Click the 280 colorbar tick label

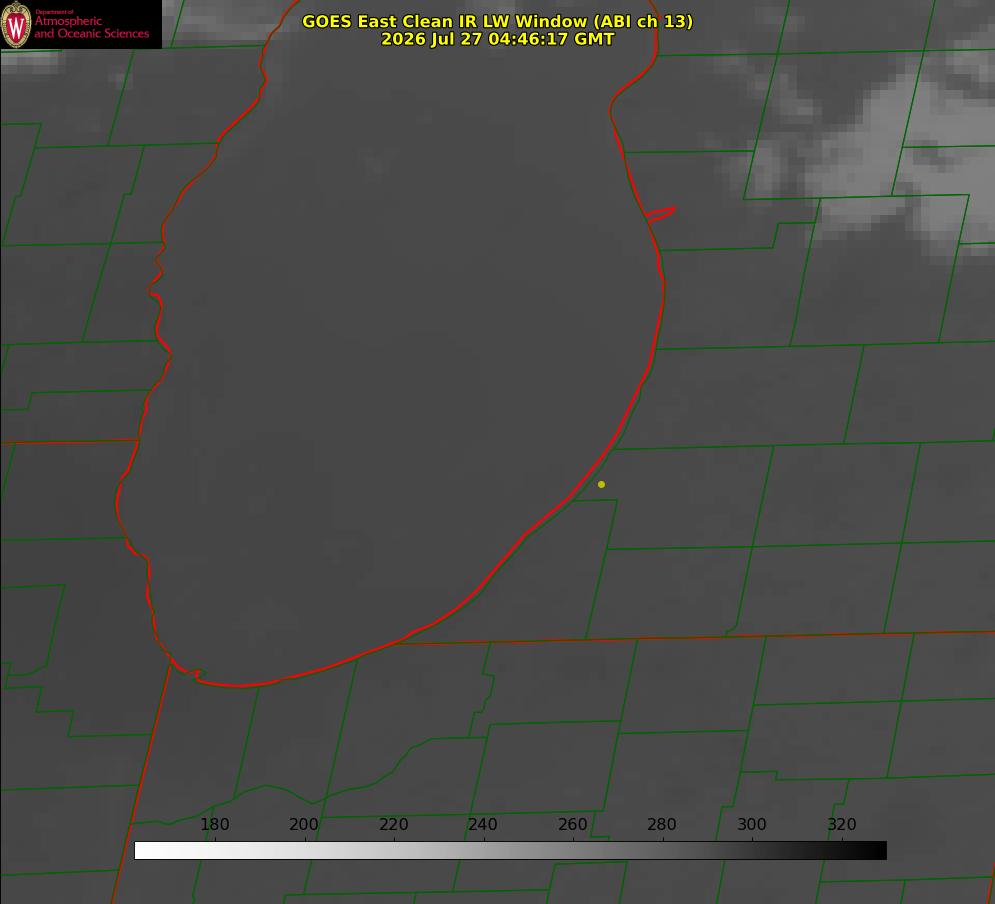[662, 824]
